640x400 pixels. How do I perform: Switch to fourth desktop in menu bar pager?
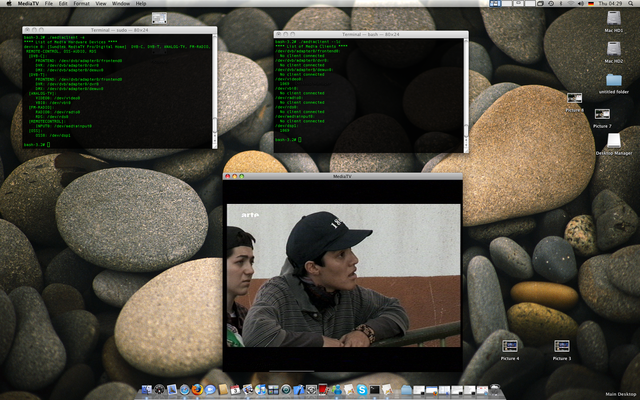pos(530,3)
